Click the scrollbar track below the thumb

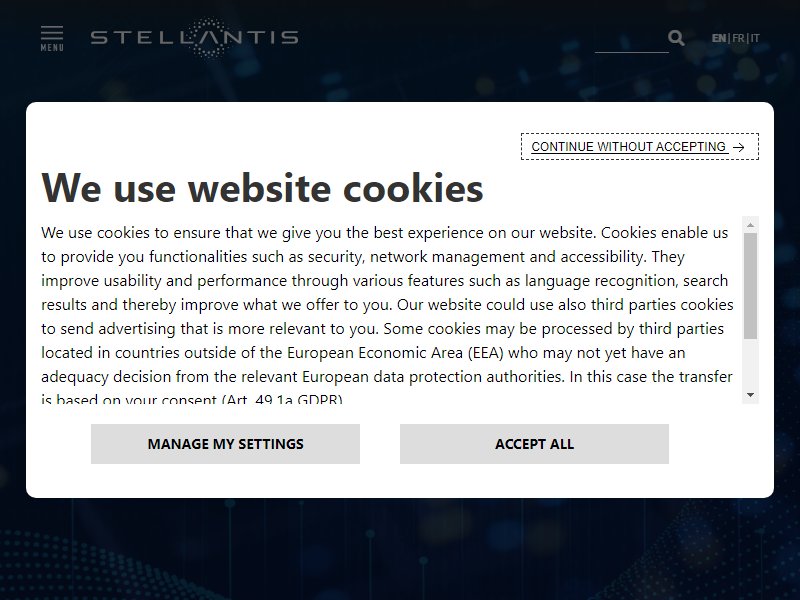click(x=750, y=363)
